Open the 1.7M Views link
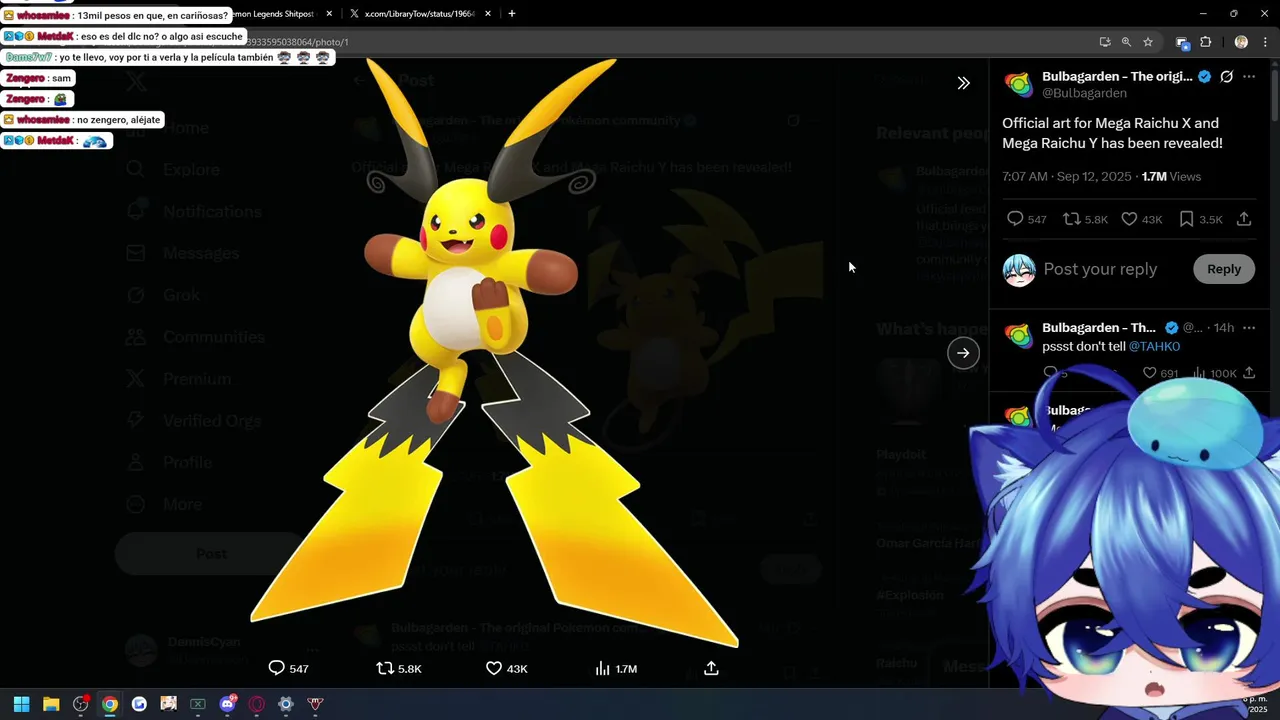The height and width of the screenshot is (720, 1280). pos(1171,177)
